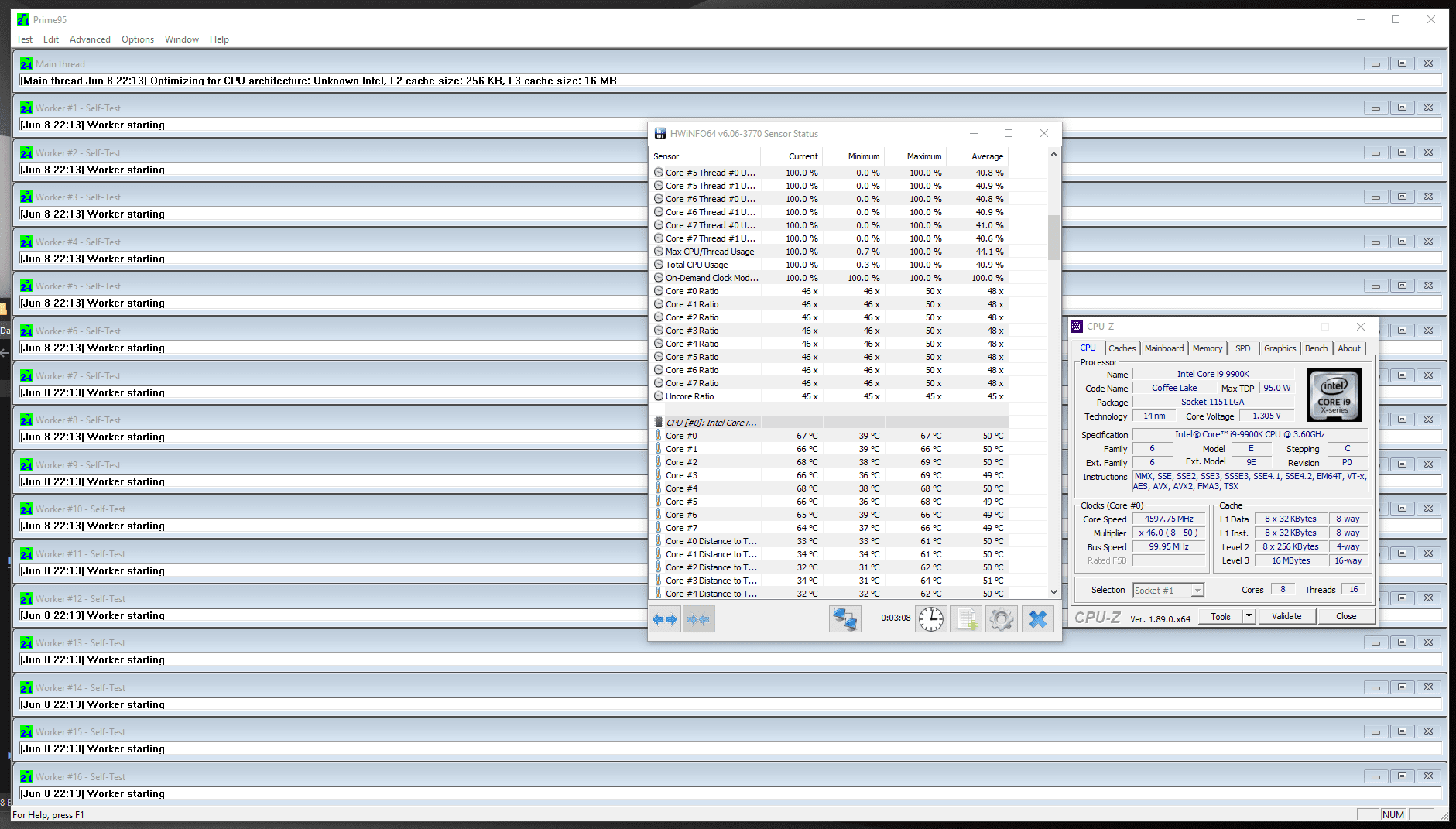Select Core #0 Ratio sensor row
Screen dimensions: 1456x829
click(828, 291)
